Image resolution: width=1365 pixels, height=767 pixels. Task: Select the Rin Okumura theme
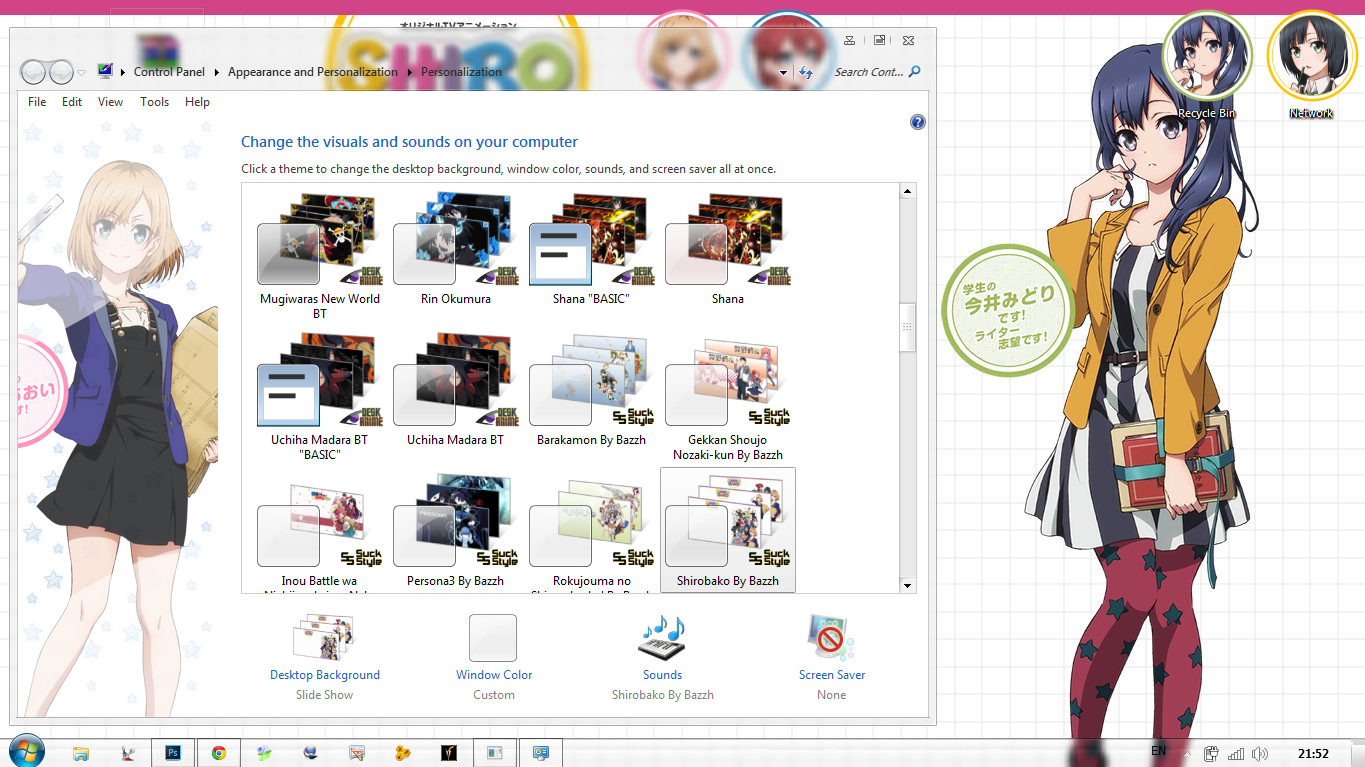coord(456,250)
